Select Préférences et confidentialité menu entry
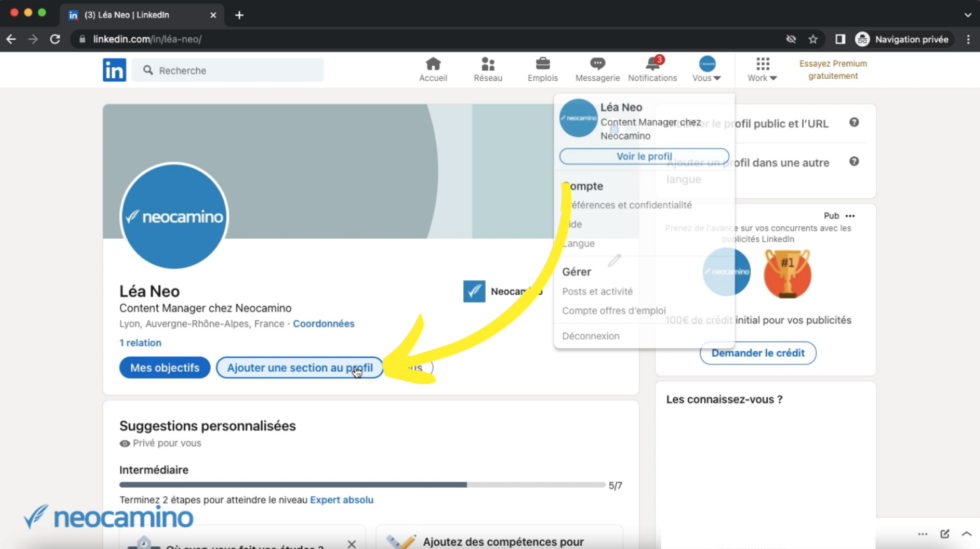This screenshot has height=549, width=980. (x=627, y=205)
